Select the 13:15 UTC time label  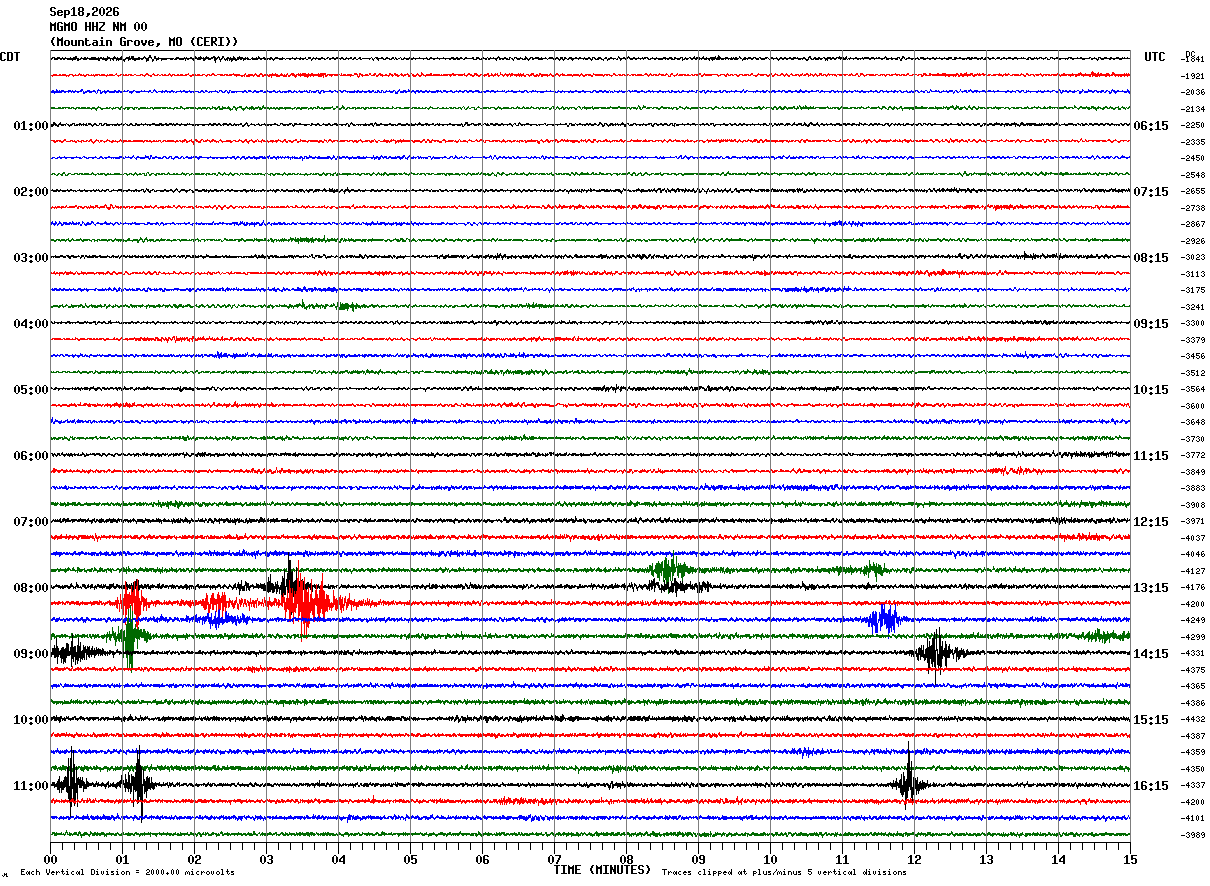[x=1151, y=587]
